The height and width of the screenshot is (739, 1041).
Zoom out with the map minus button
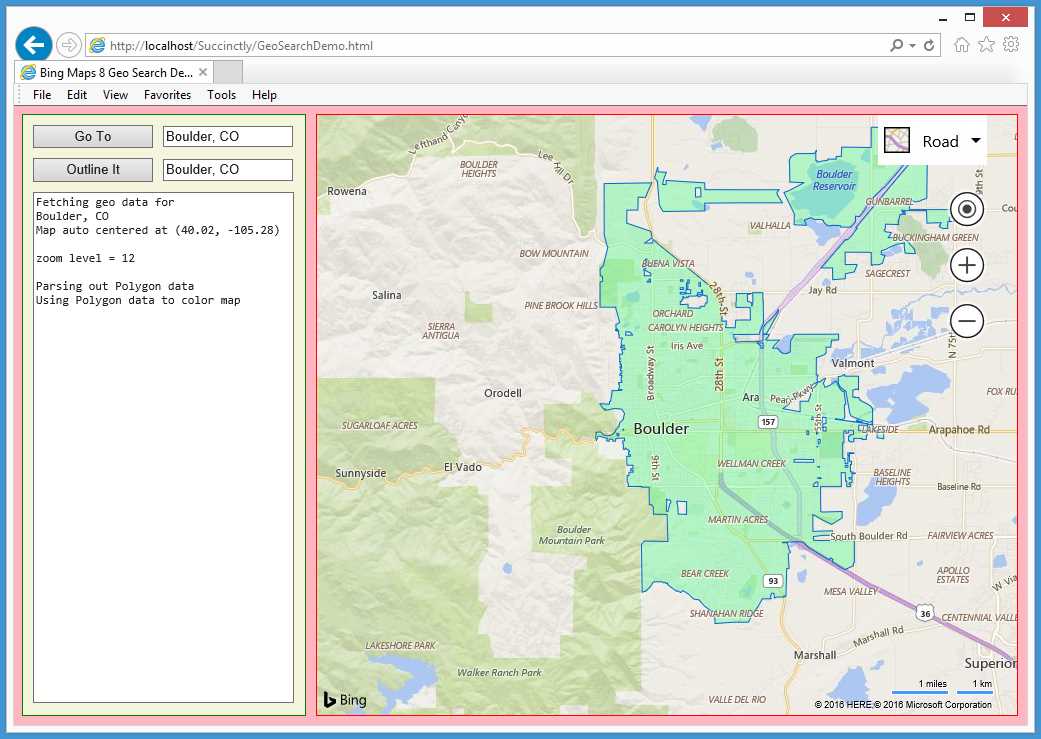(x=967, y=321)
